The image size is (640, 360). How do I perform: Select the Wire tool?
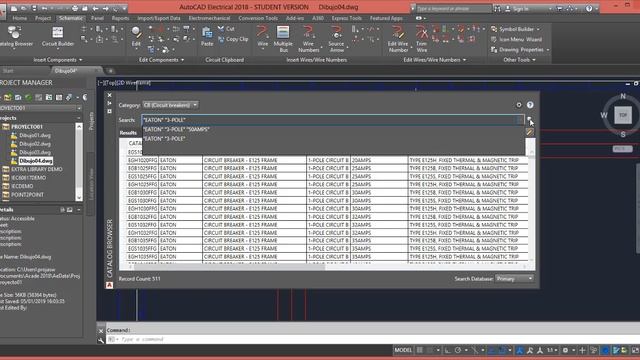[x=262, y=37]
